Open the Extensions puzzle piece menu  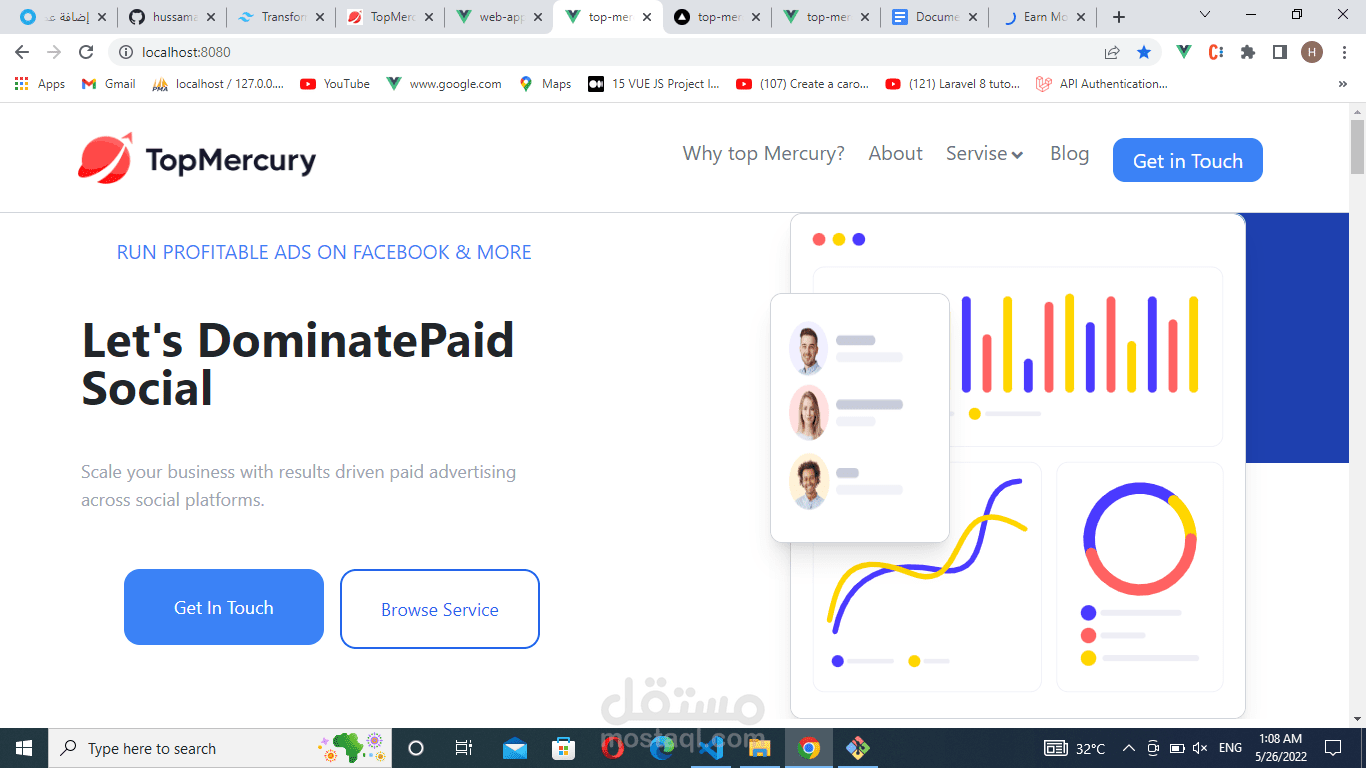pyautogui.click(x=1248, y=52)
